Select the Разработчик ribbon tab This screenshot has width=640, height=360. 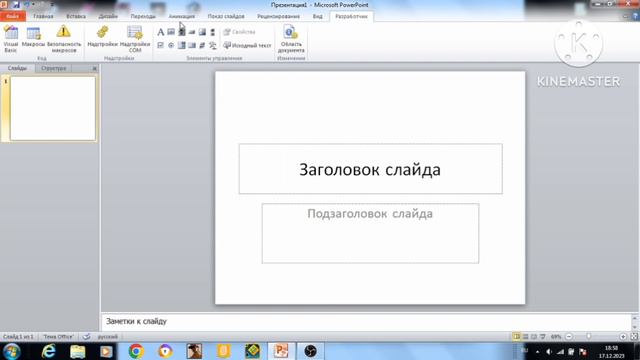click(351, 16)
